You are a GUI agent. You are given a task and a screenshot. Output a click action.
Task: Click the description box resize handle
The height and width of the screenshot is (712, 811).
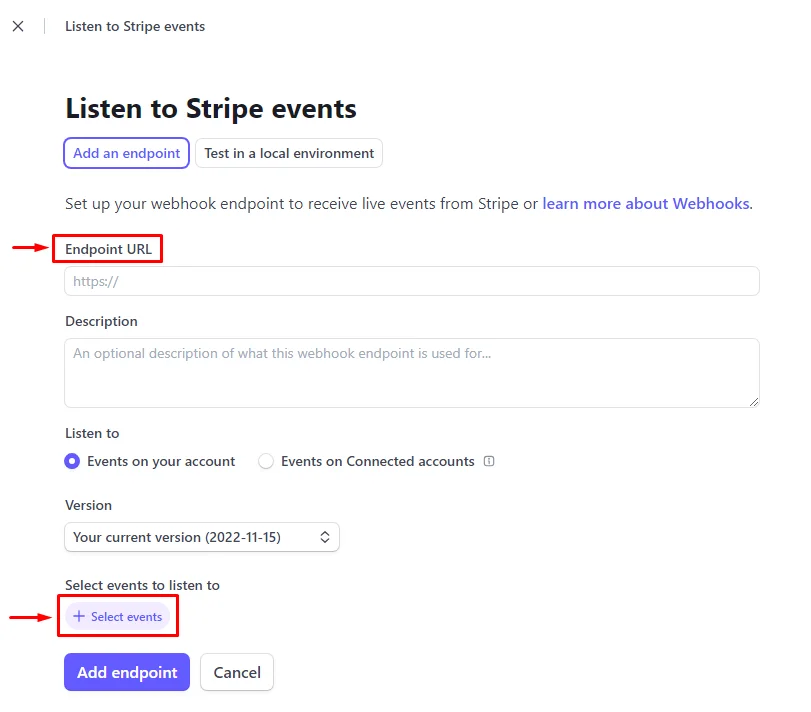tap(754, 402)
